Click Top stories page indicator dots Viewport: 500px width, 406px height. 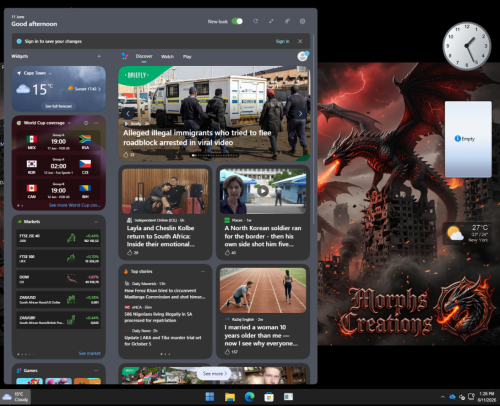[x=165, y=354]
